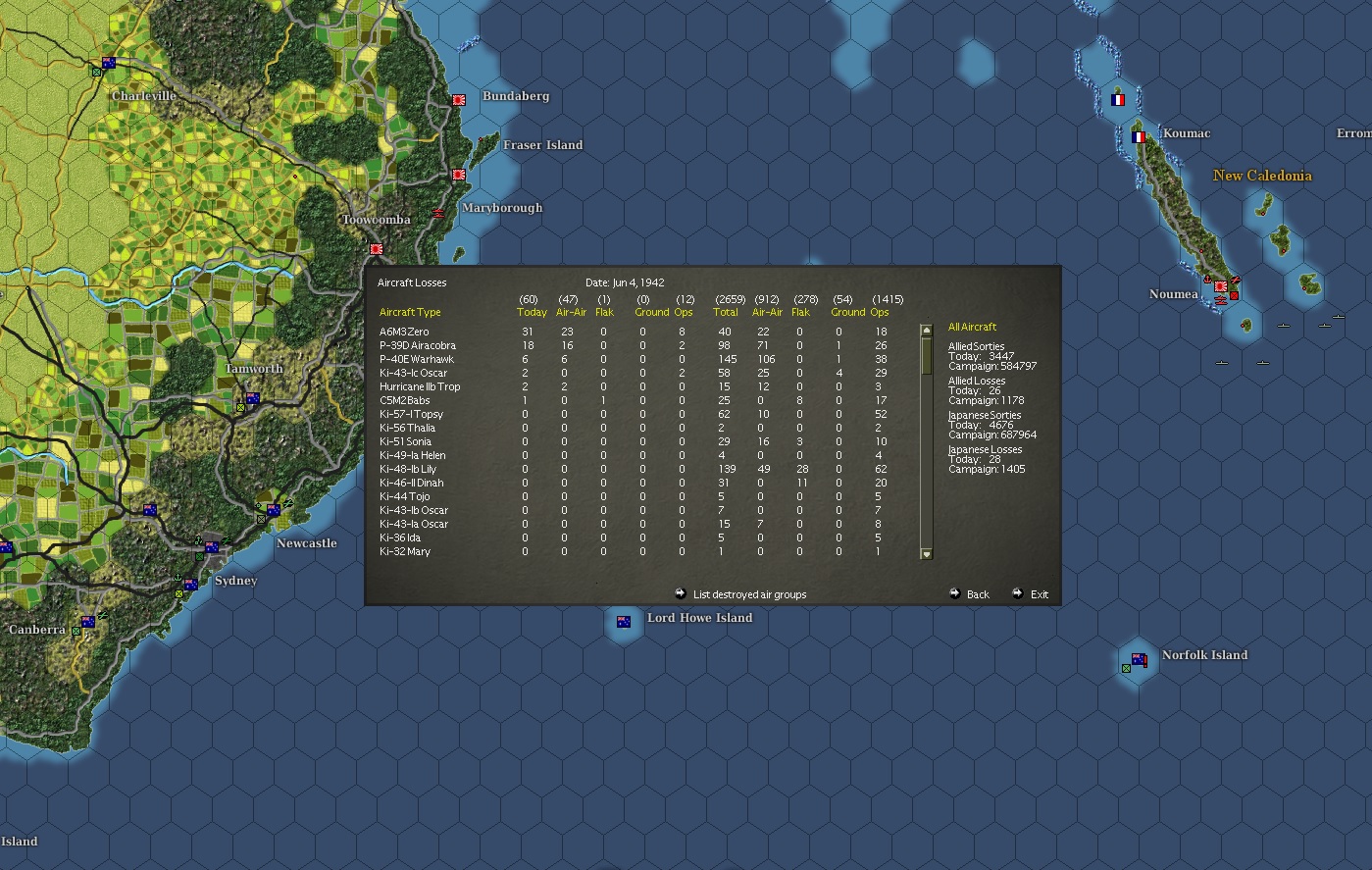Click the red ground unit icon at Noumea

pos(1234,295)
